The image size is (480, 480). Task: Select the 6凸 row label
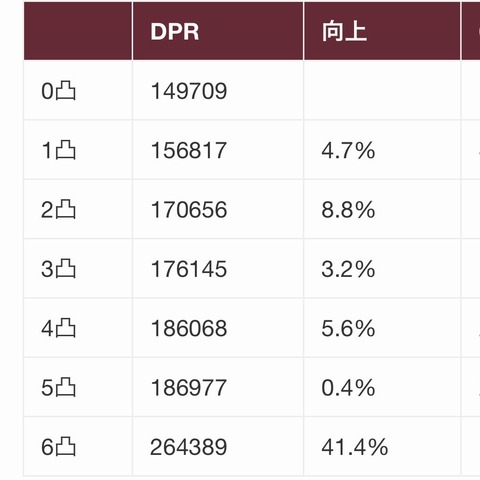pos(58,447)
